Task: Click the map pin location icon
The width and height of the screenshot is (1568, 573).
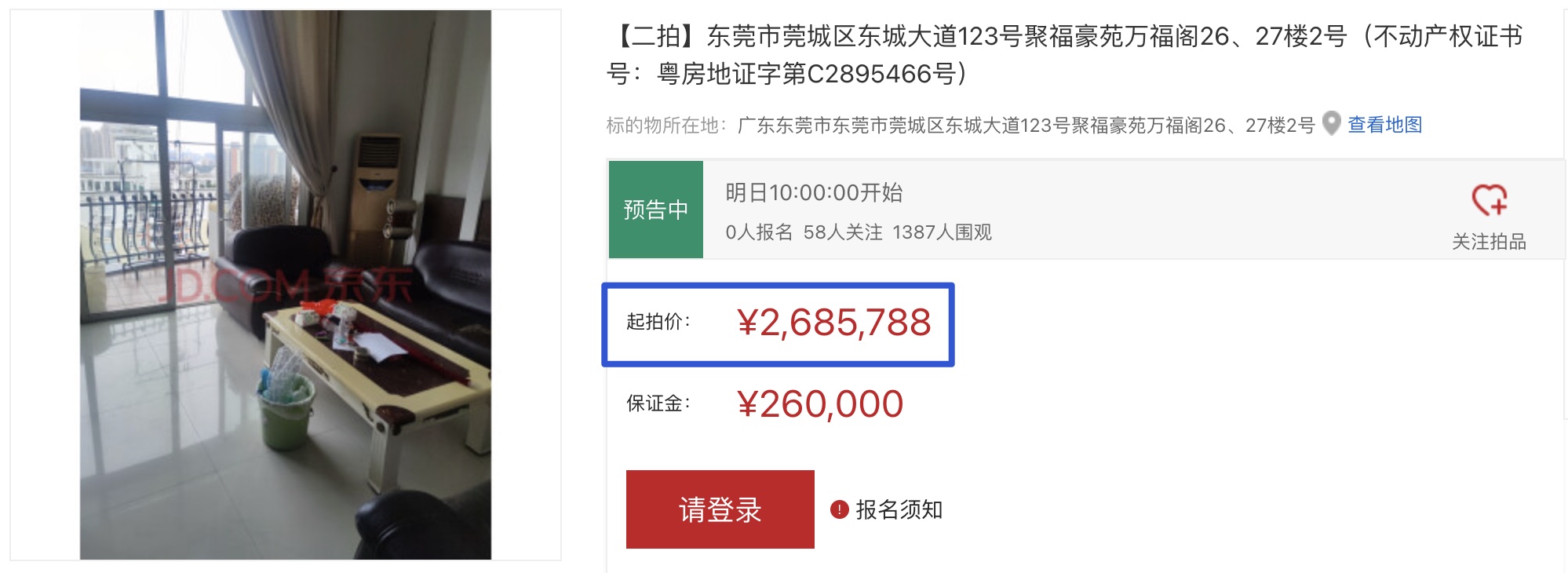Action: (1331, 123)
